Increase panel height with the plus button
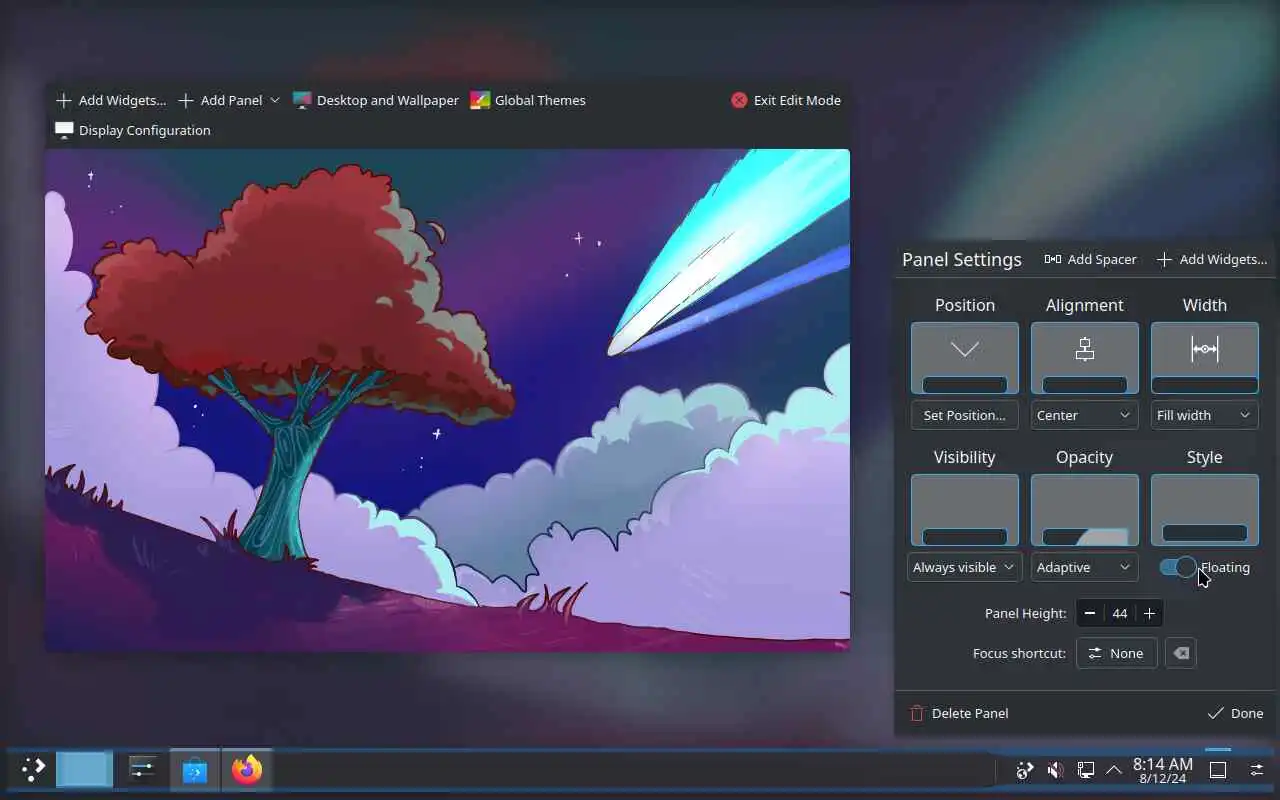1280x800 pixels. [1149, 613]
